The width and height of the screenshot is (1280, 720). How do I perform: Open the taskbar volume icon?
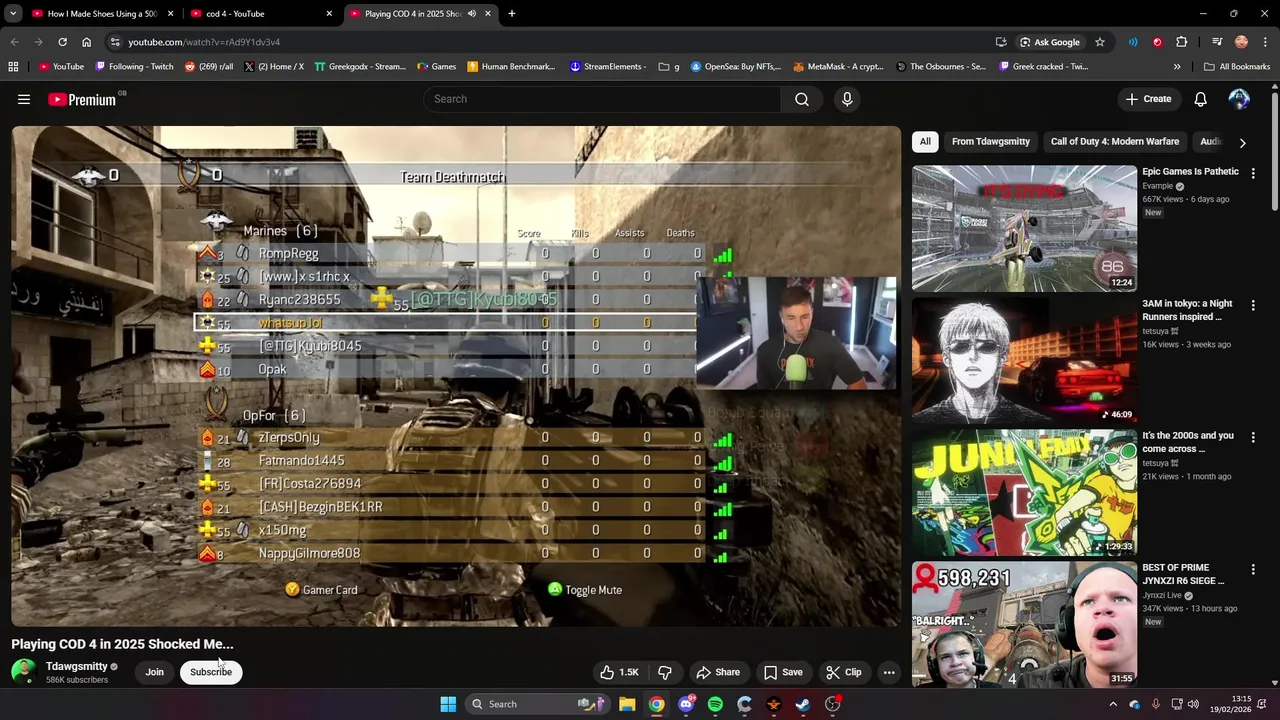(x=1192, y=704)
